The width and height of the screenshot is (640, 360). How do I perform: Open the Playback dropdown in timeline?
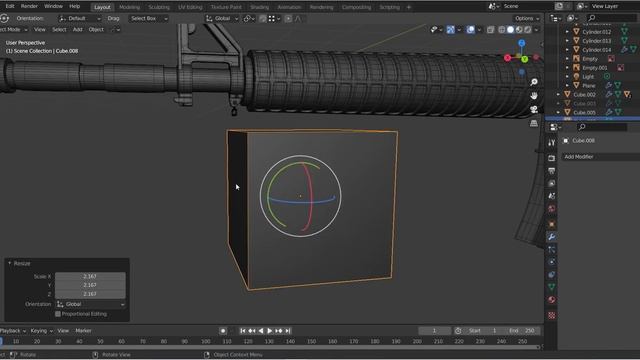coord(13,331)
